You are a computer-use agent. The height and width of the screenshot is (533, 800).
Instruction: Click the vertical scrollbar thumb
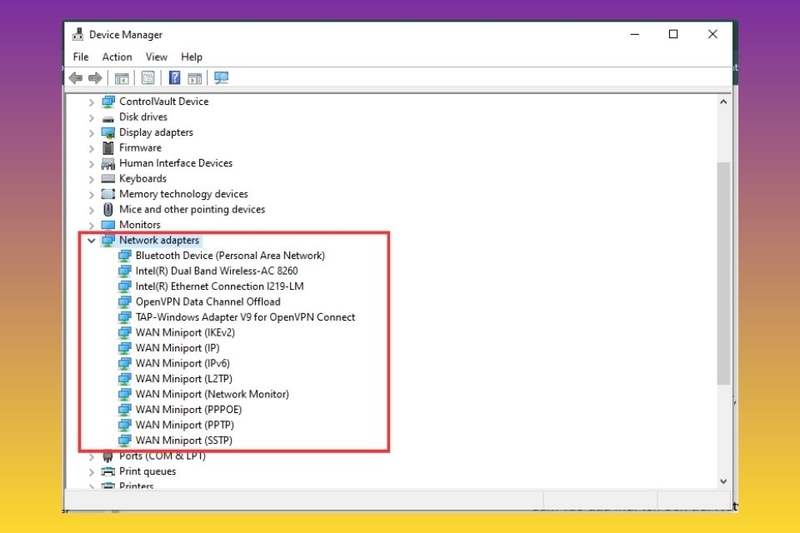[x=723, y=273]
